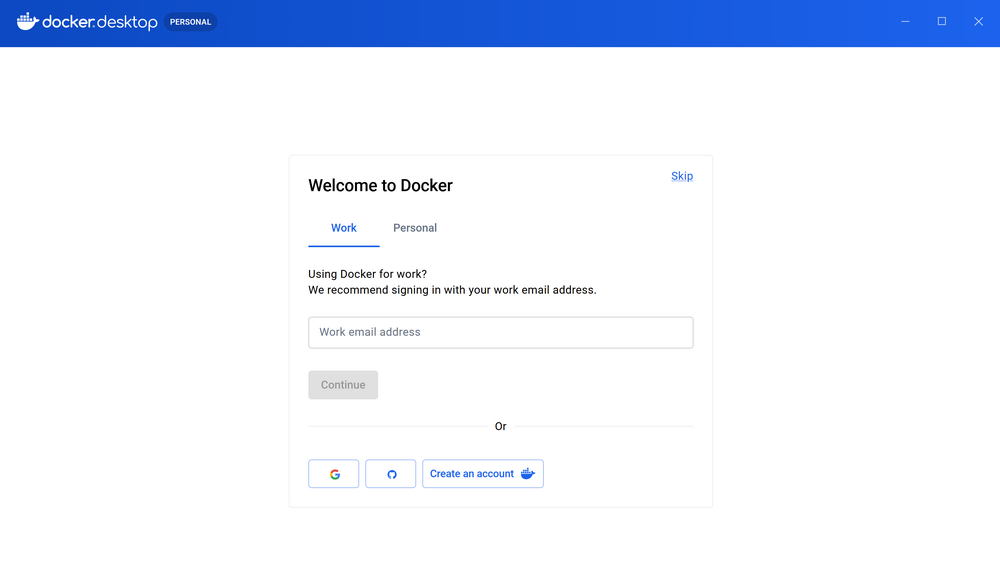Screen dimensions: 1000x563
Task: Click the 'Welcome to Docker' heading
Action: pos(381,186)
